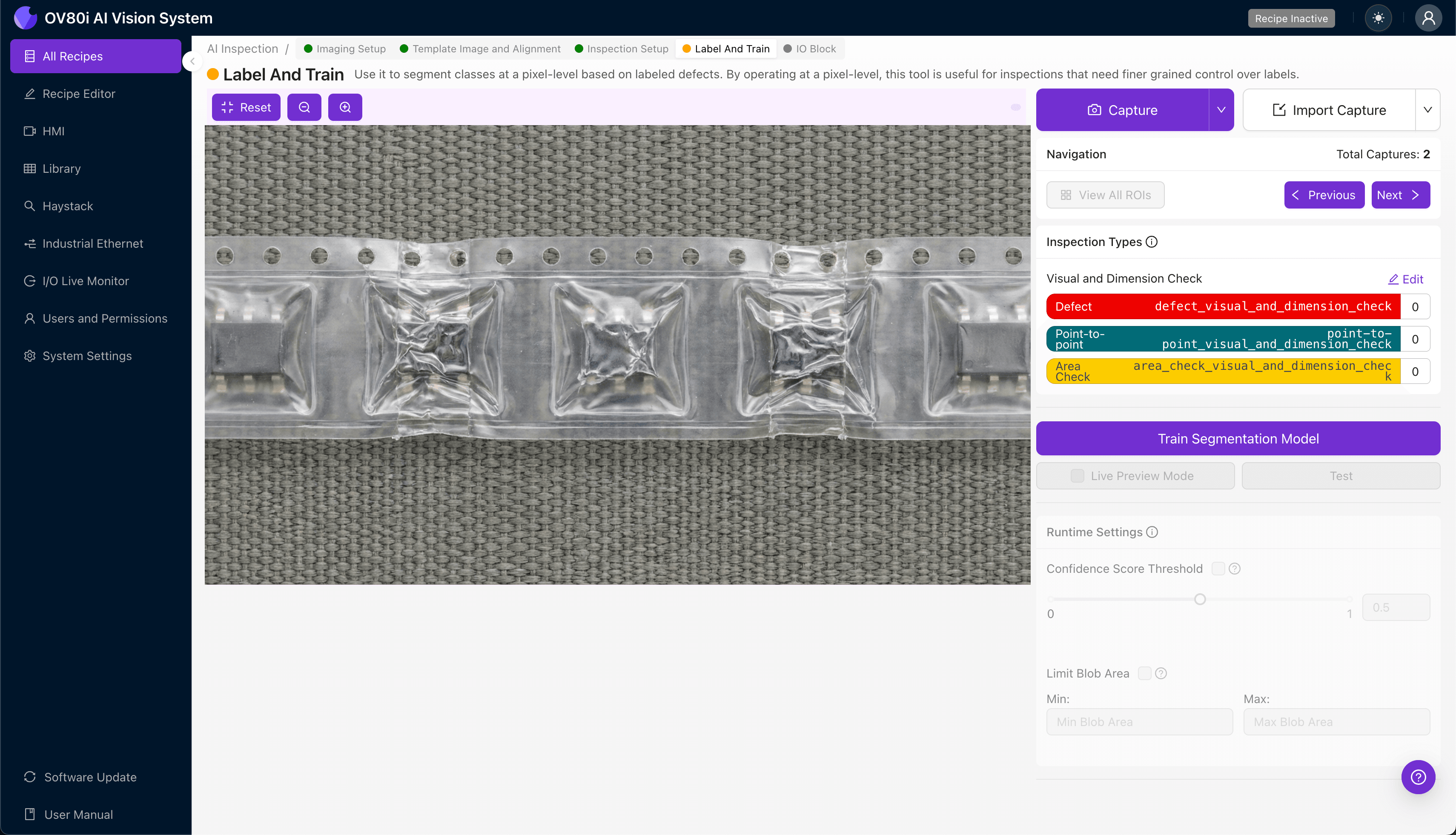Click the Edit link for inspection types
The height and width of the screenshot is (835, 1456).
point(1405,279)
